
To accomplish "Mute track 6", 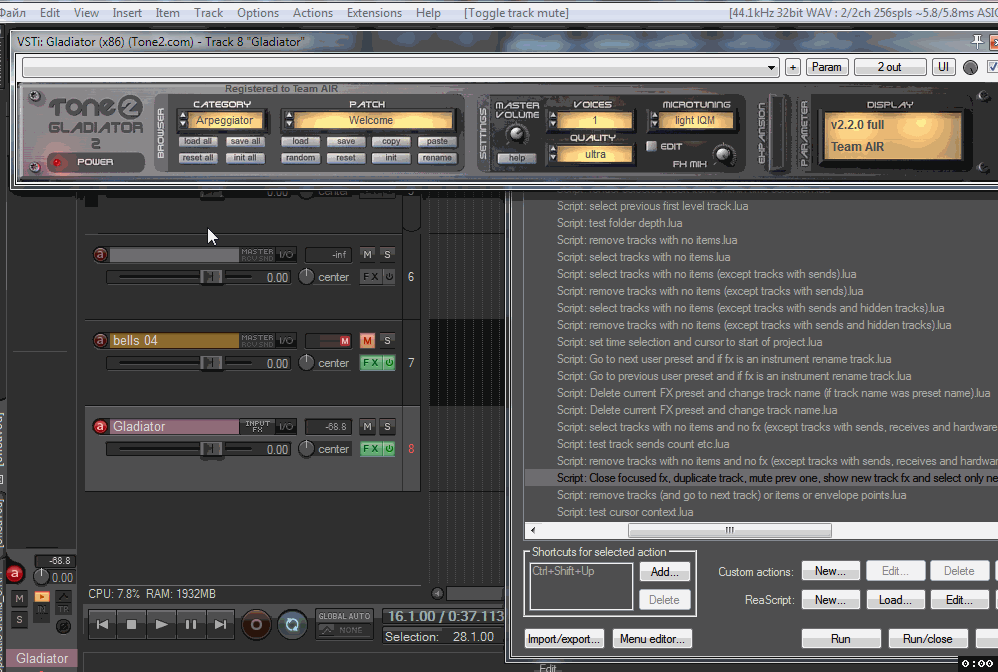I will point(367,255).
